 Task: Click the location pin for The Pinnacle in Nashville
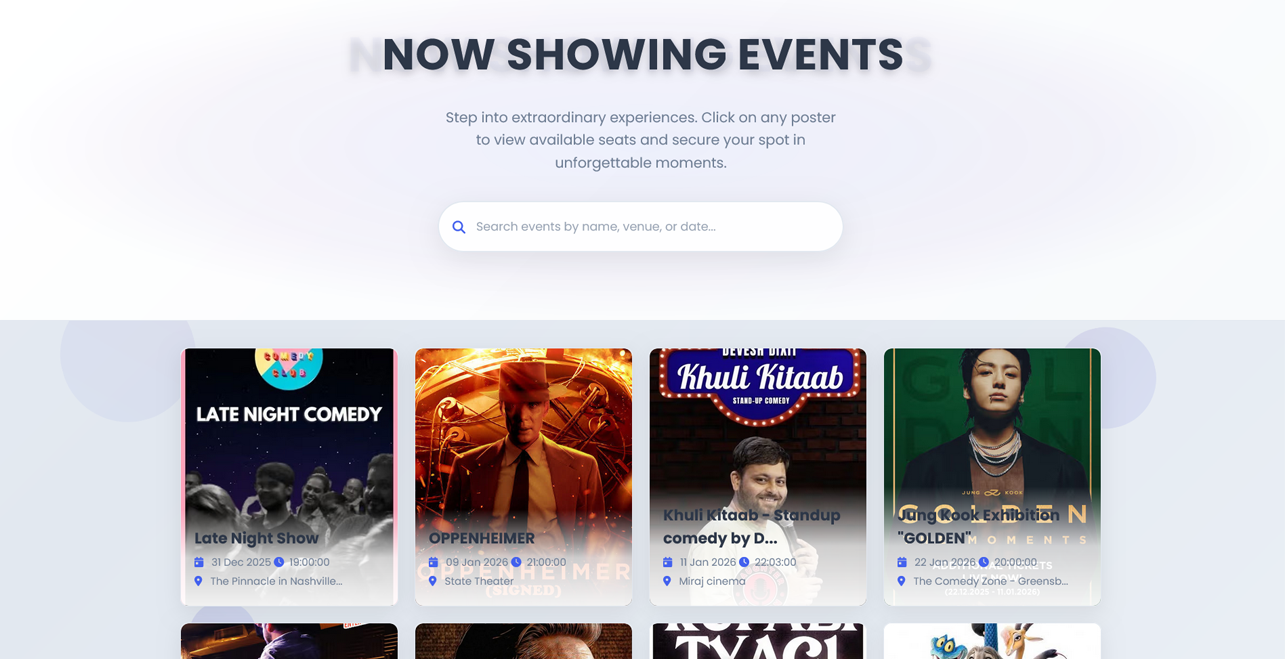click(x=198, y=581)
